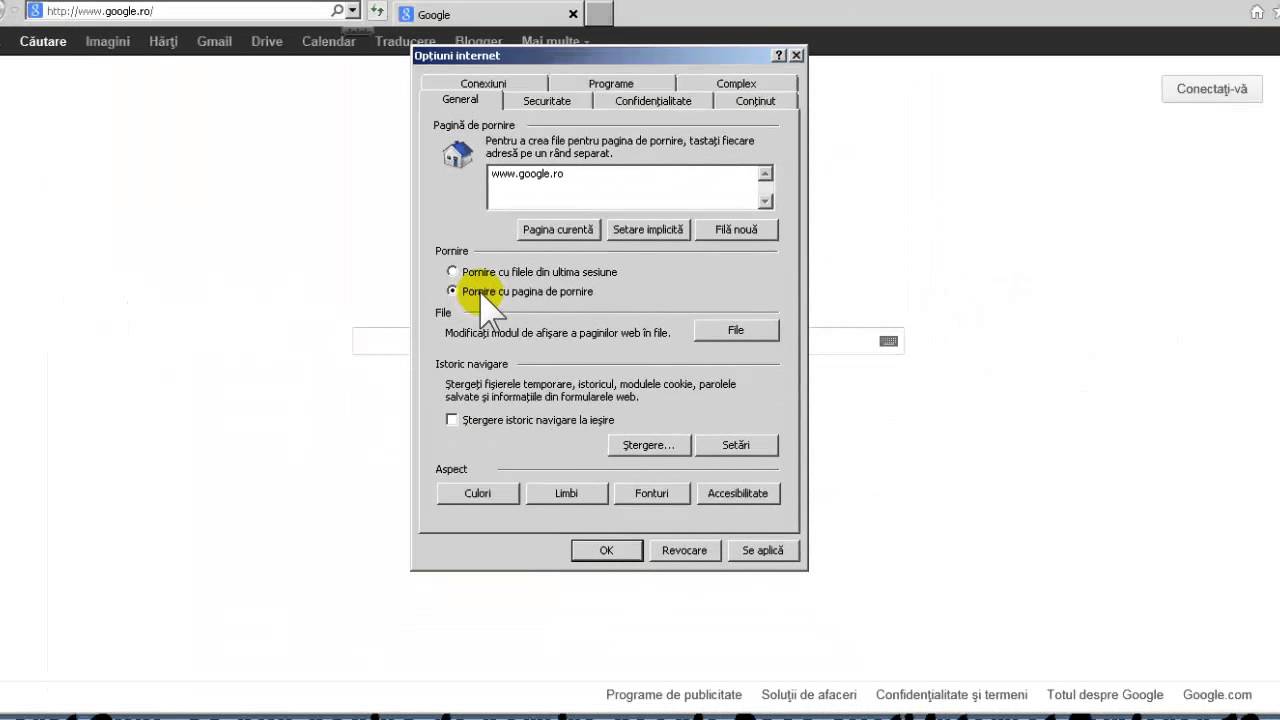
Task: Open the Securitate tab
Action: [x=547, y=101]
